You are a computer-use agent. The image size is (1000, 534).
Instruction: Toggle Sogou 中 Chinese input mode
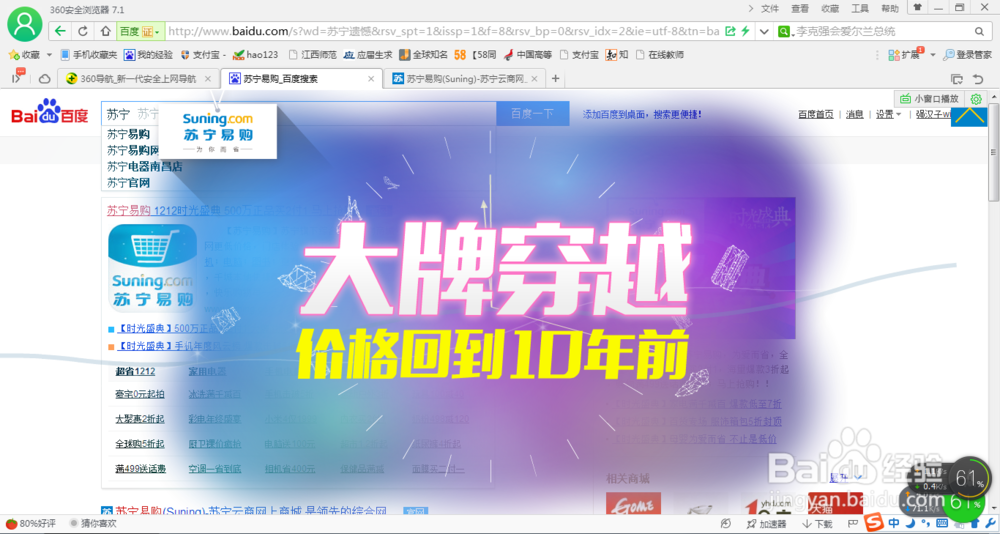click(x=894, y=524)
